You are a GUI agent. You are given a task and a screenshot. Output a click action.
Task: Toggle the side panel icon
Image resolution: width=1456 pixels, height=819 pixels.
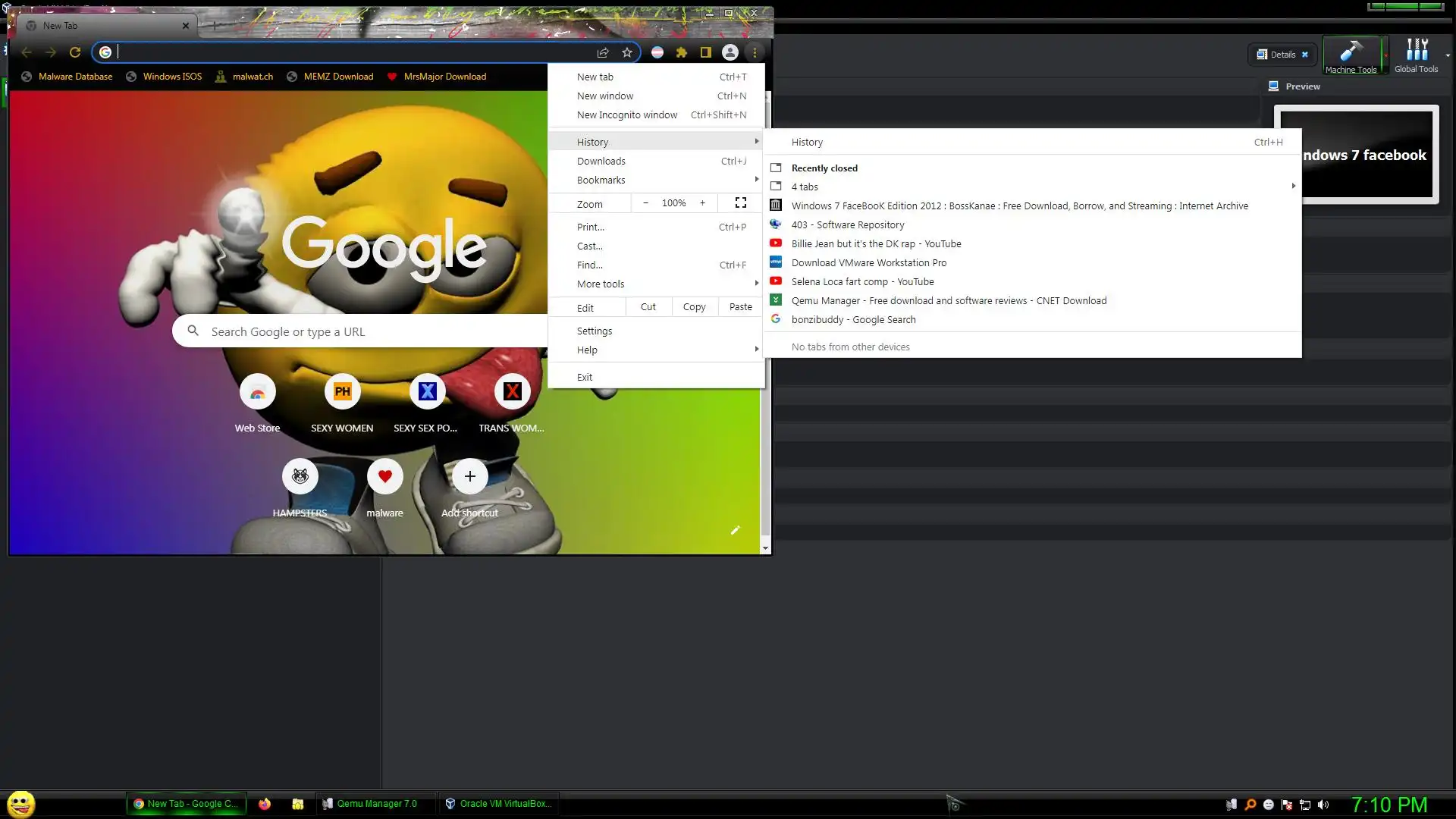coord(705,52)
